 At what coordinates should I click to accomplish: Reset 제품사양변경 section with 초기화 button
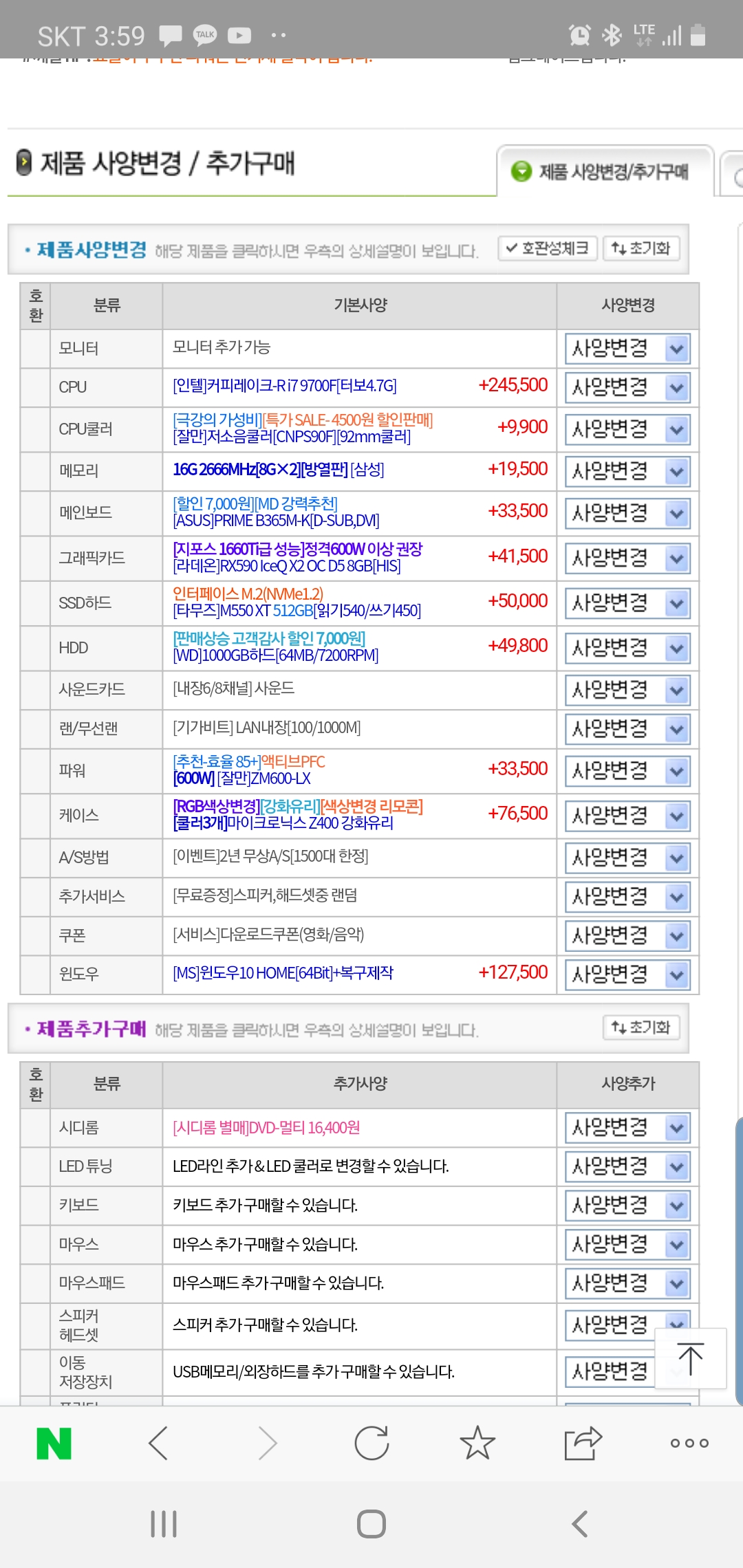[x=641, y=248]
